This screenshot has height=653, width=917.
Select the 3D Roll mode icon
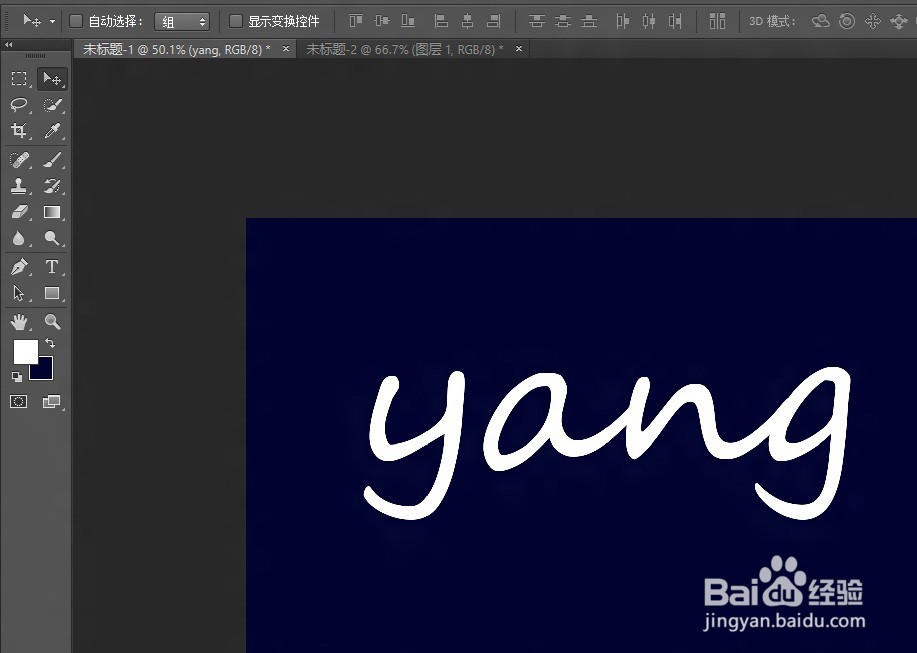click(x=847, y=22)
